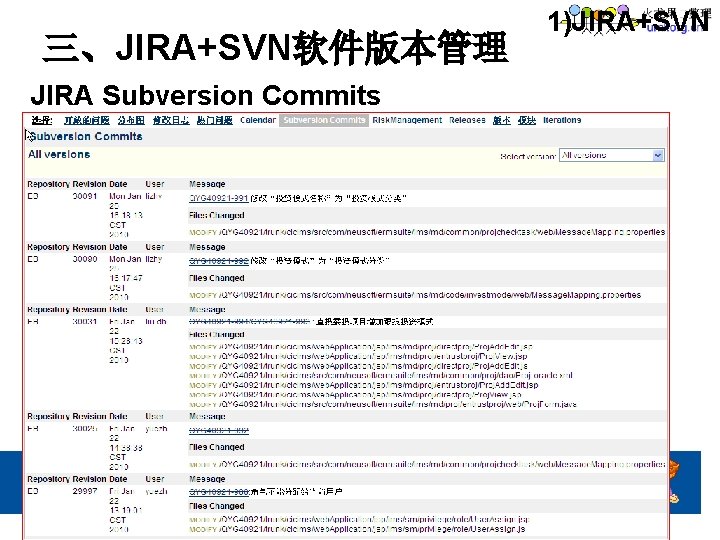Click the Subversion Commits section heading

click(86, 136)
